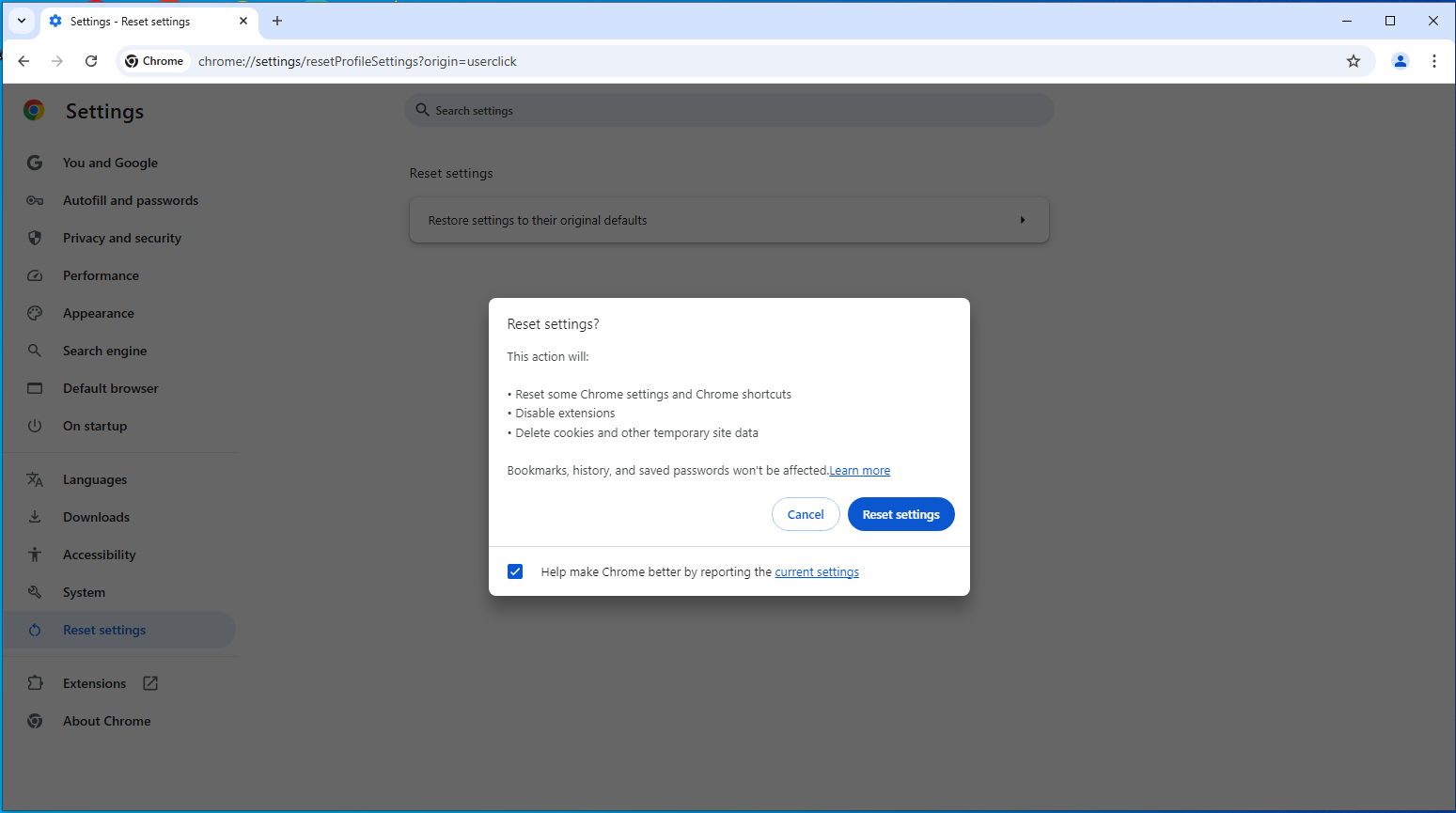
Task: Follow the current settings link
Action: pyautogui.click(x=817, y=572)
